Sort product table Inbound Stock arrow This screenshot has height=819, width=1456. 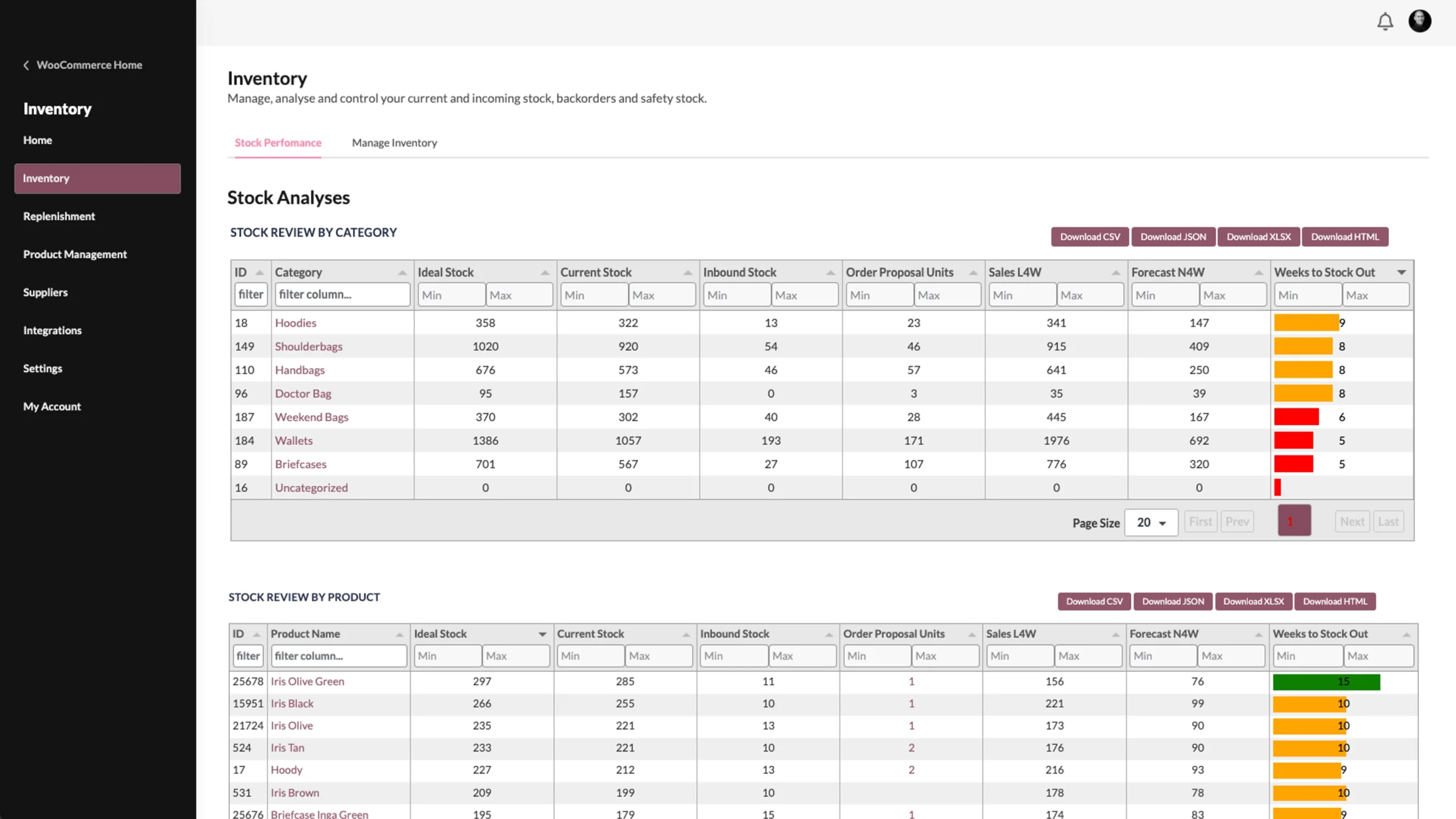click(x=829, y=634)
